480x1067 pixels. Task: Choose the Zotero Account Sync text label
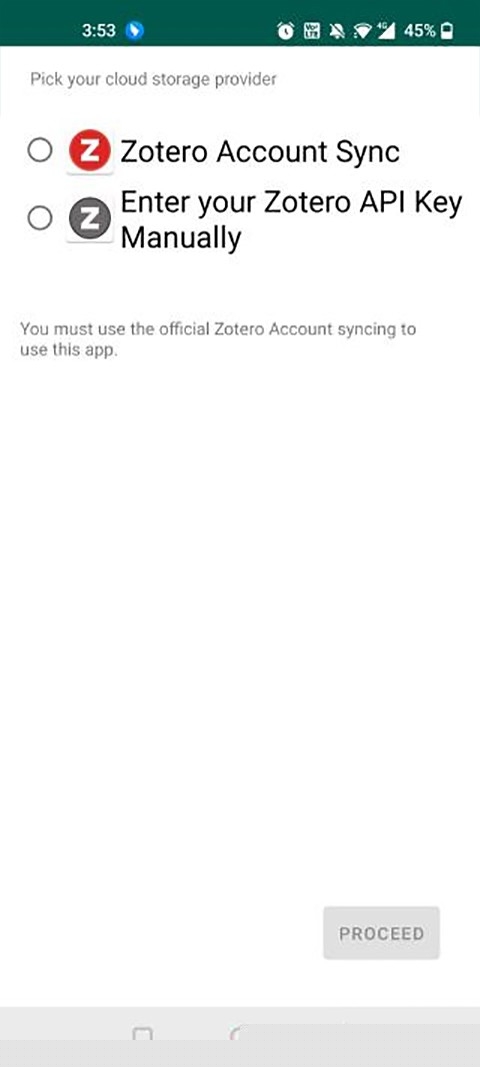pyautogui.click(x=259, y=151)
